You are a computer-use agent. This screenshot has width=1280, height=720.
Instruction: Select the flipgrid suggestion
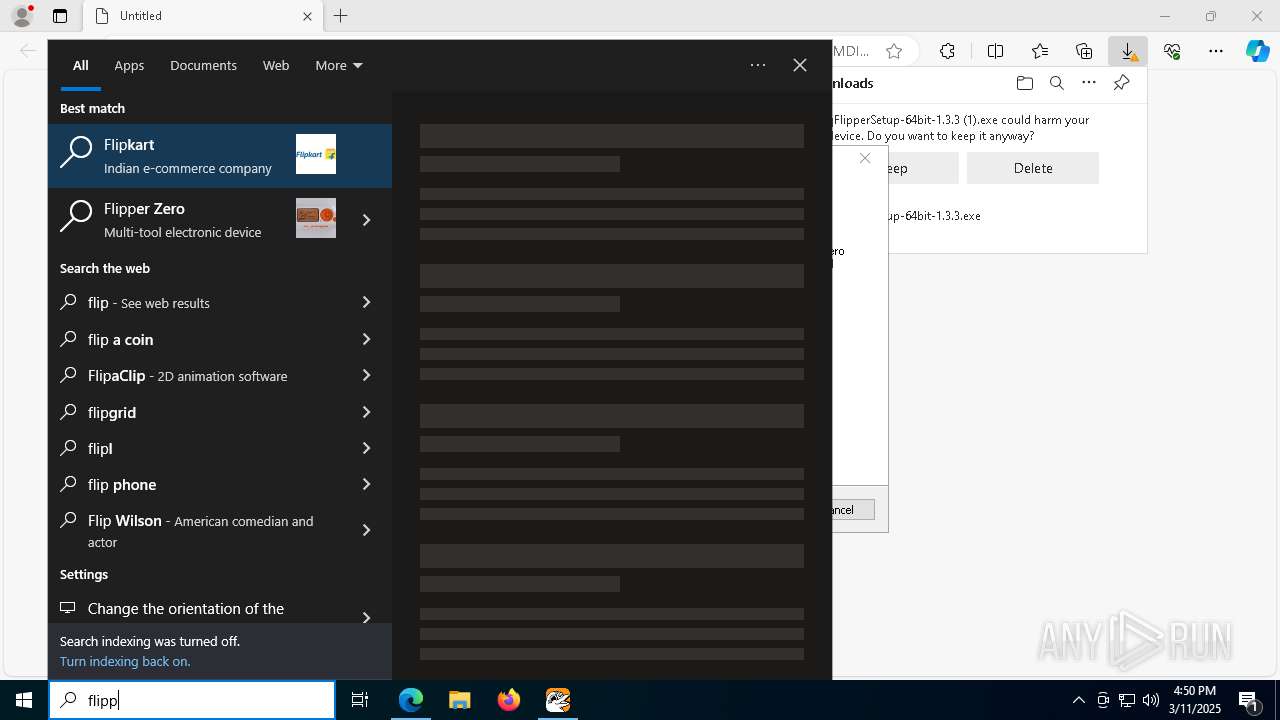196,412
